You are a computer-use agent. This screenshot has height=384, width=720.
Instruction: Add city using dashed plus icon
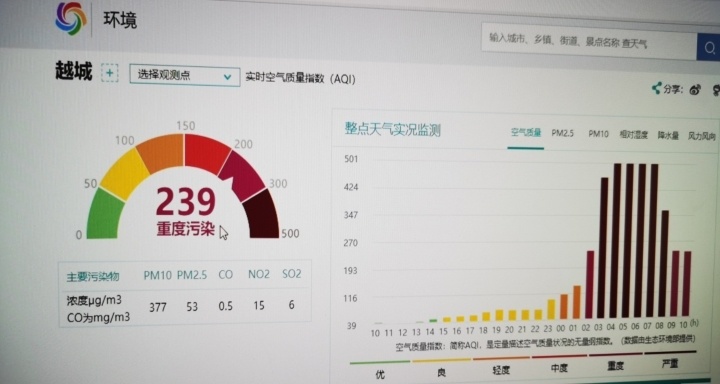click(110, 73)
